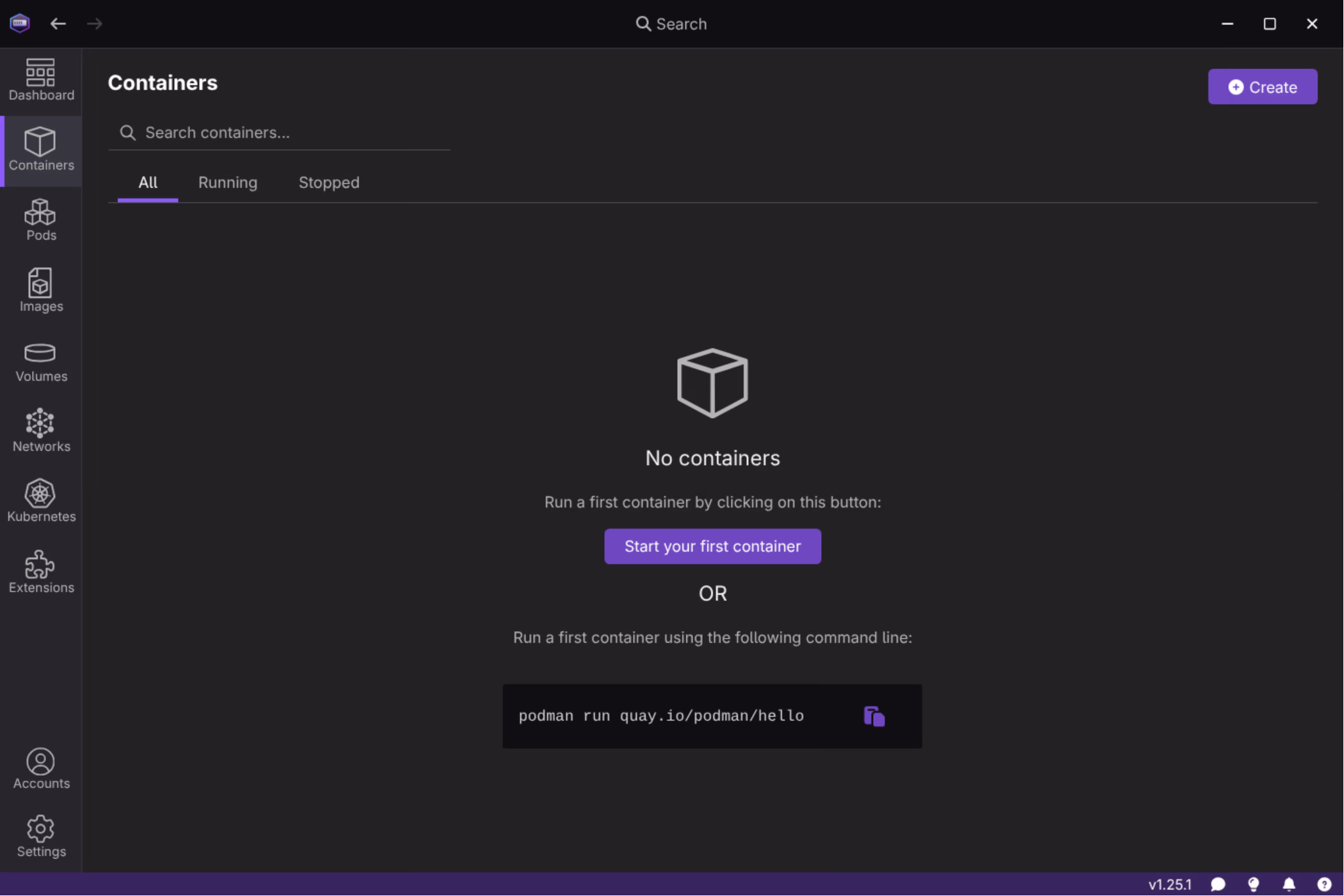Navigate to Networks
The width and height of the screenshot is (1344, 896).
click(41, 431)
